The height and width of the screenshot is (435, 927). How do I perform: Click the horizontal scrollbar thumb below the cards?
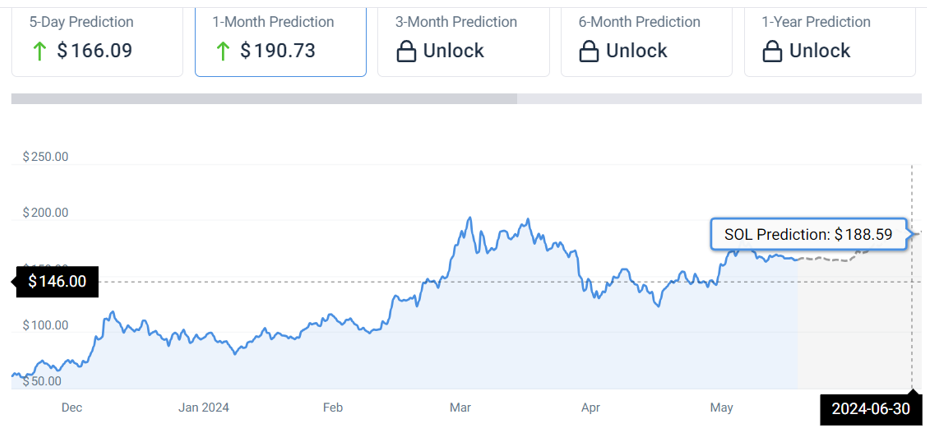click(x=264, y=99)
